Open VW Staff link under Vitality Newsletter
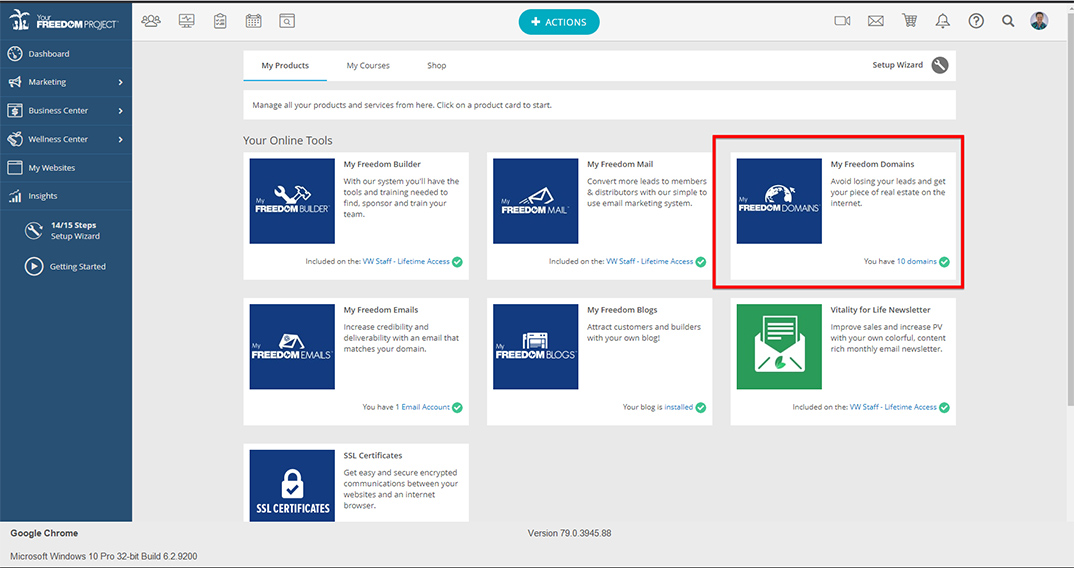1074x568 pixels. [893, 407]
